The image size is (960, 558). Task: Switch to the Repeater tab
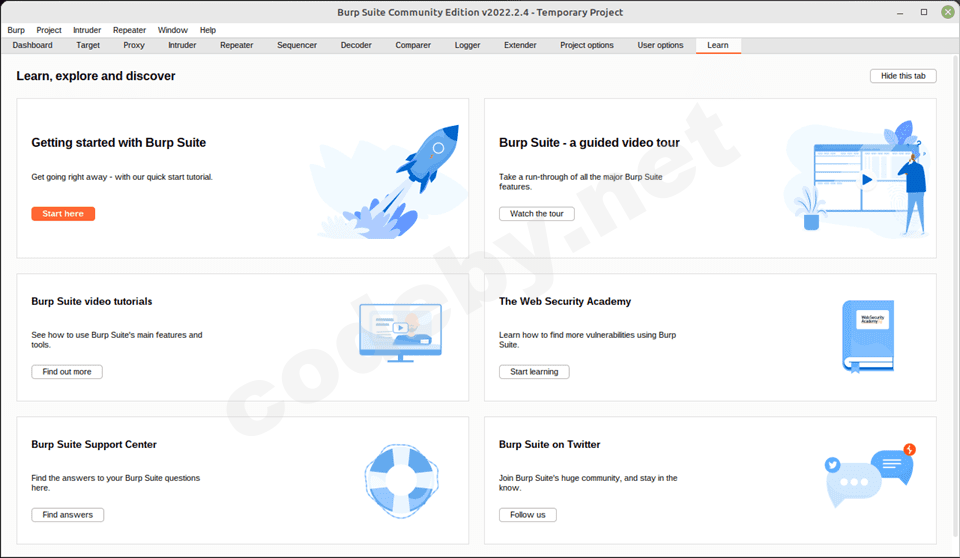pyautogui.click(x=236, y=45)
